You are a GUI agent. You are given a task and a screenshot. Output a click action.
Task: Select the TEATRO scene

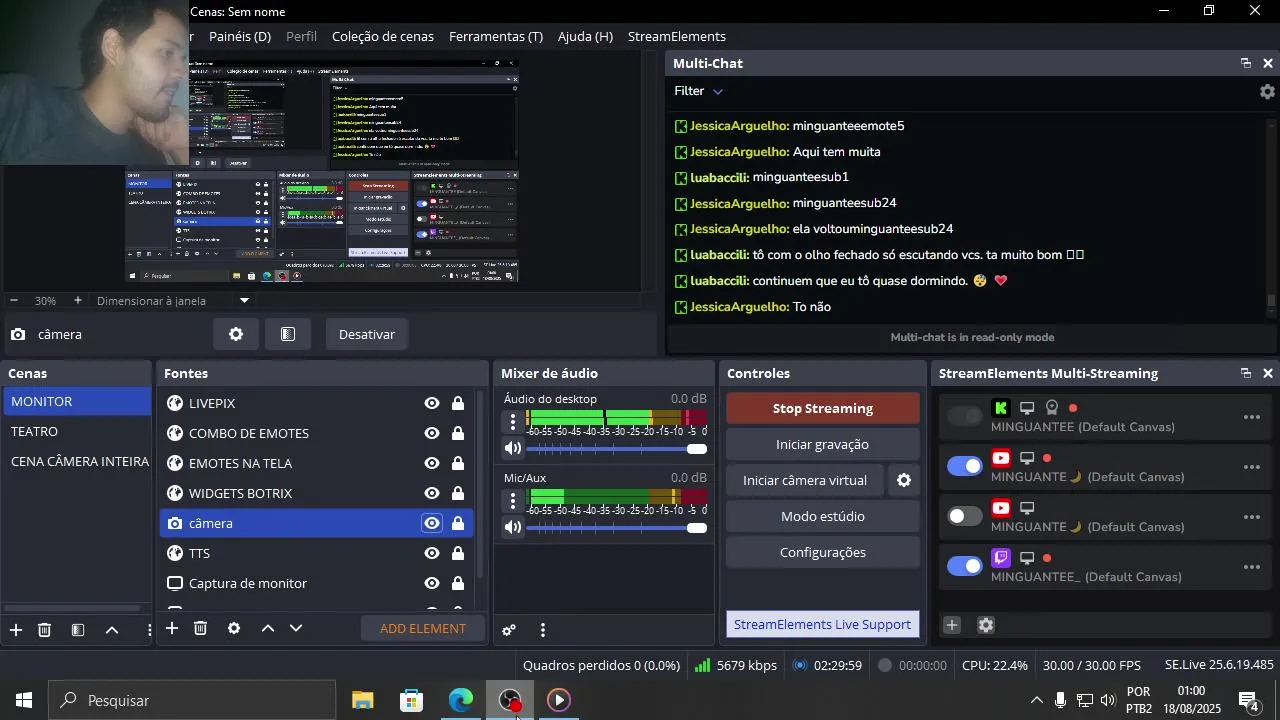(76, 431)
